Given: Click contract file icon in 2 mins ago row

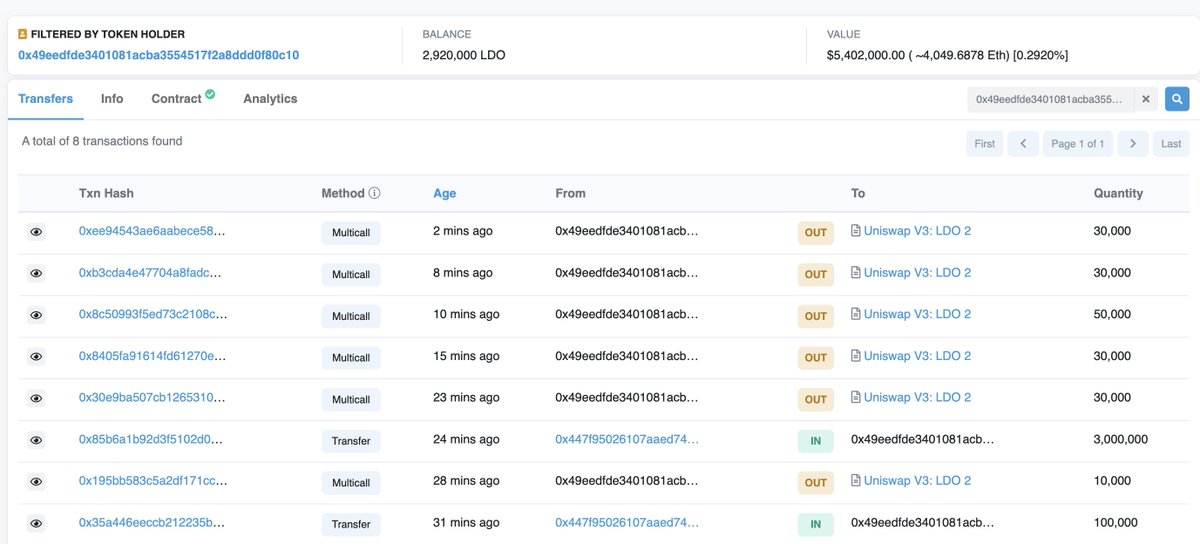Looking at the screenshot, I should [x=856, y=231].
